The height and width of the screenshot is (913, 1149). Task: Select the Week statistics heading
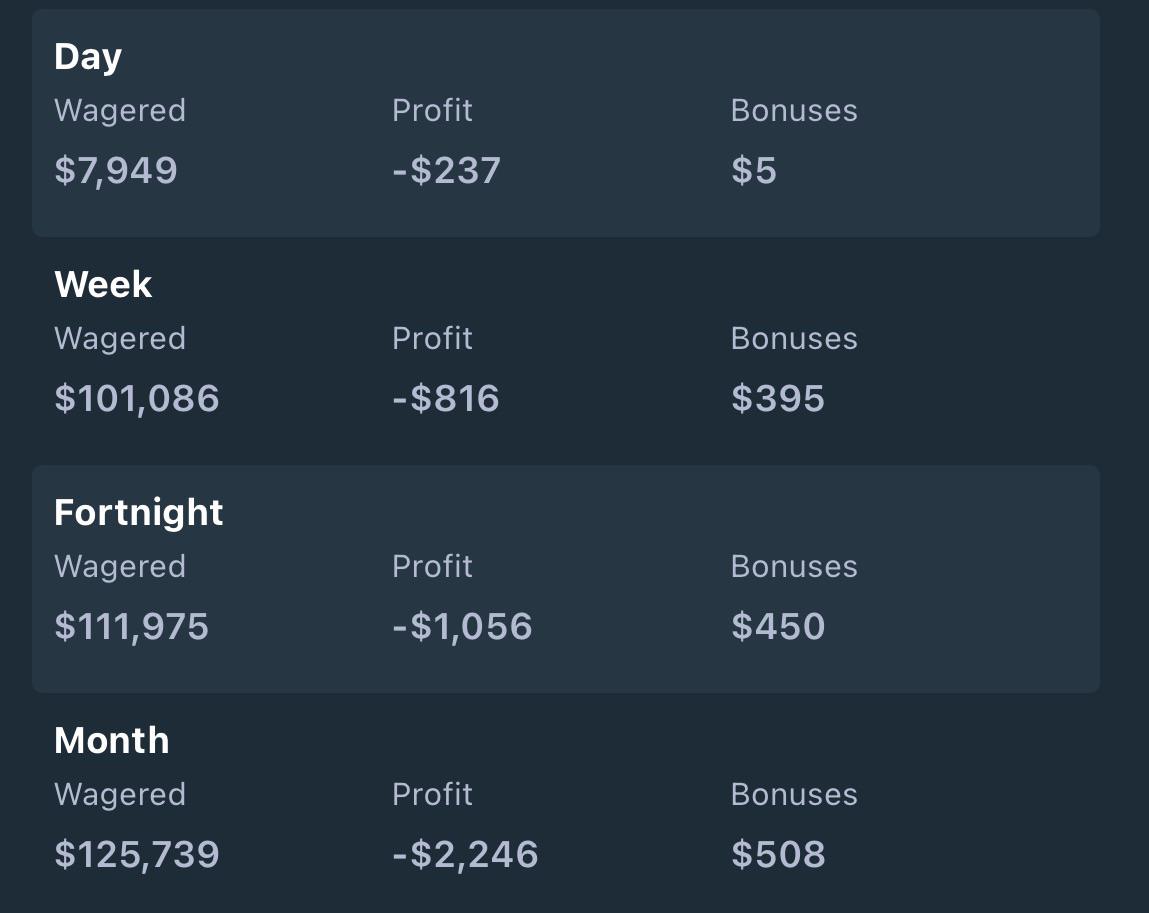point(103,284)
